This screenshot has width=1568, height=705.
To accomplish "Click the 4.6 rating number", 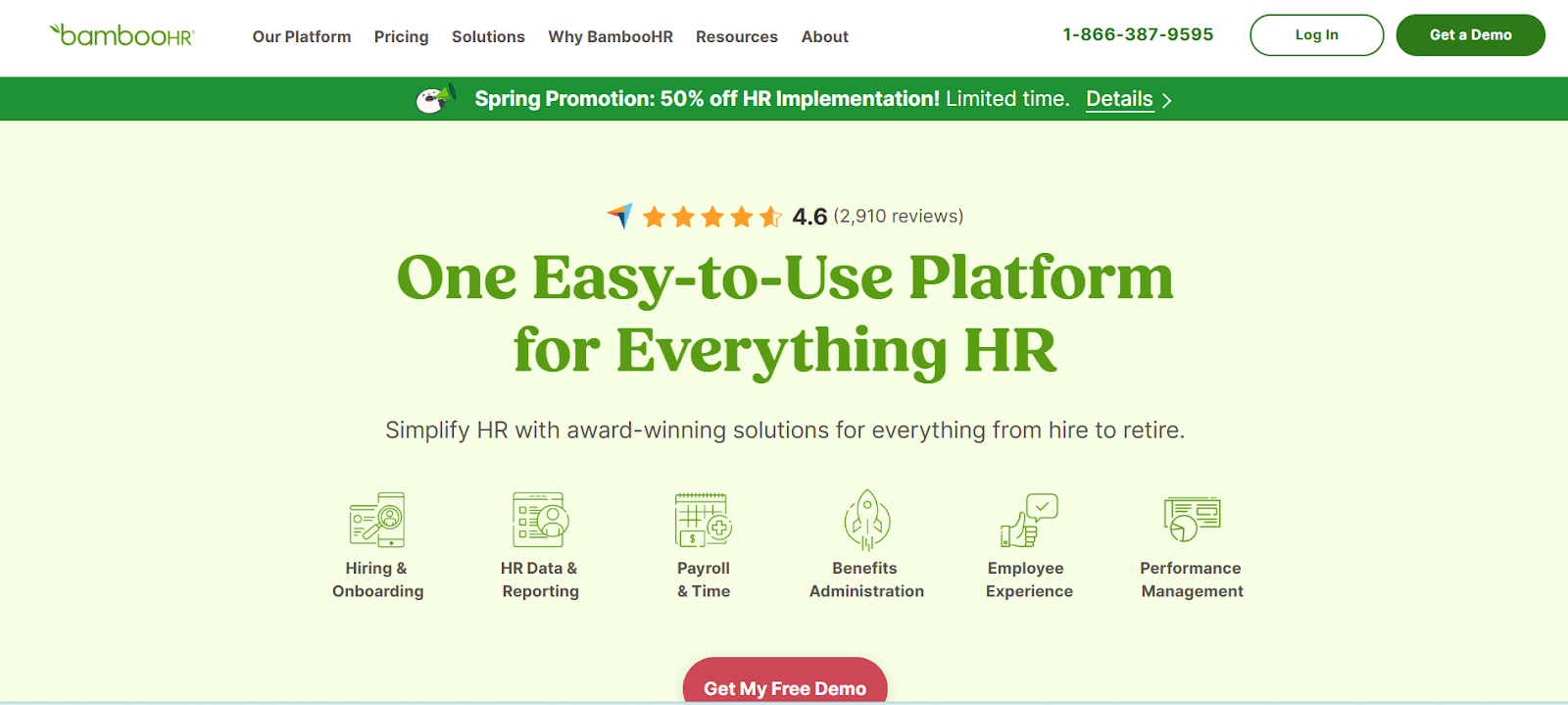I will (x=809, y=217).
